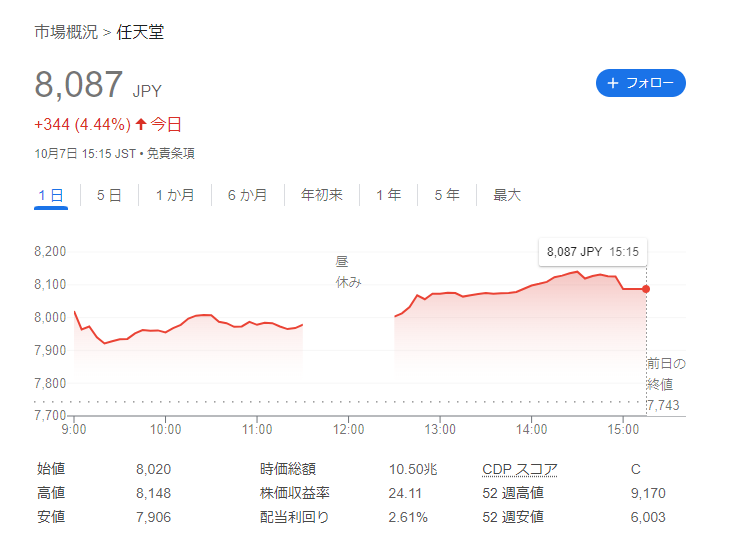Screen dimensions: 737x535
Task: Click the CDPスコア link
Action: [520, 469]
